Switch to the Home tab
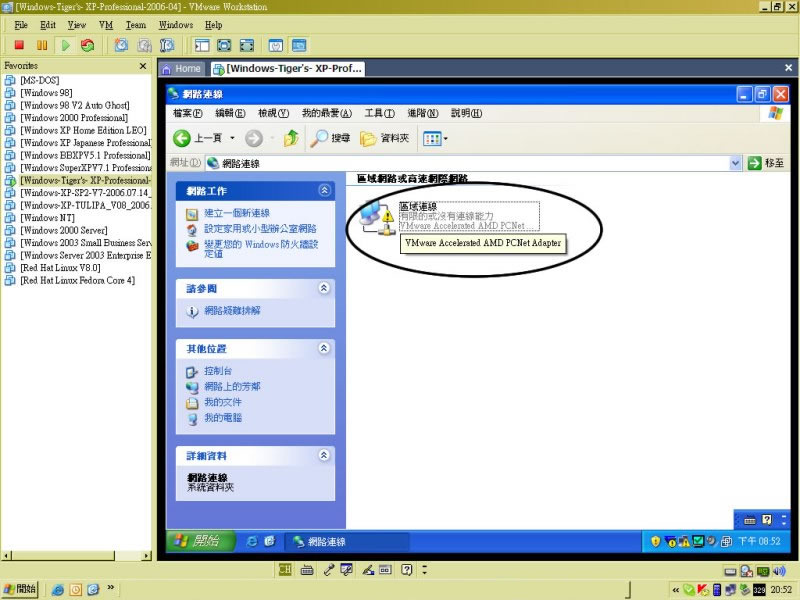This screenshot has height=600, width=800. [182, 68]
